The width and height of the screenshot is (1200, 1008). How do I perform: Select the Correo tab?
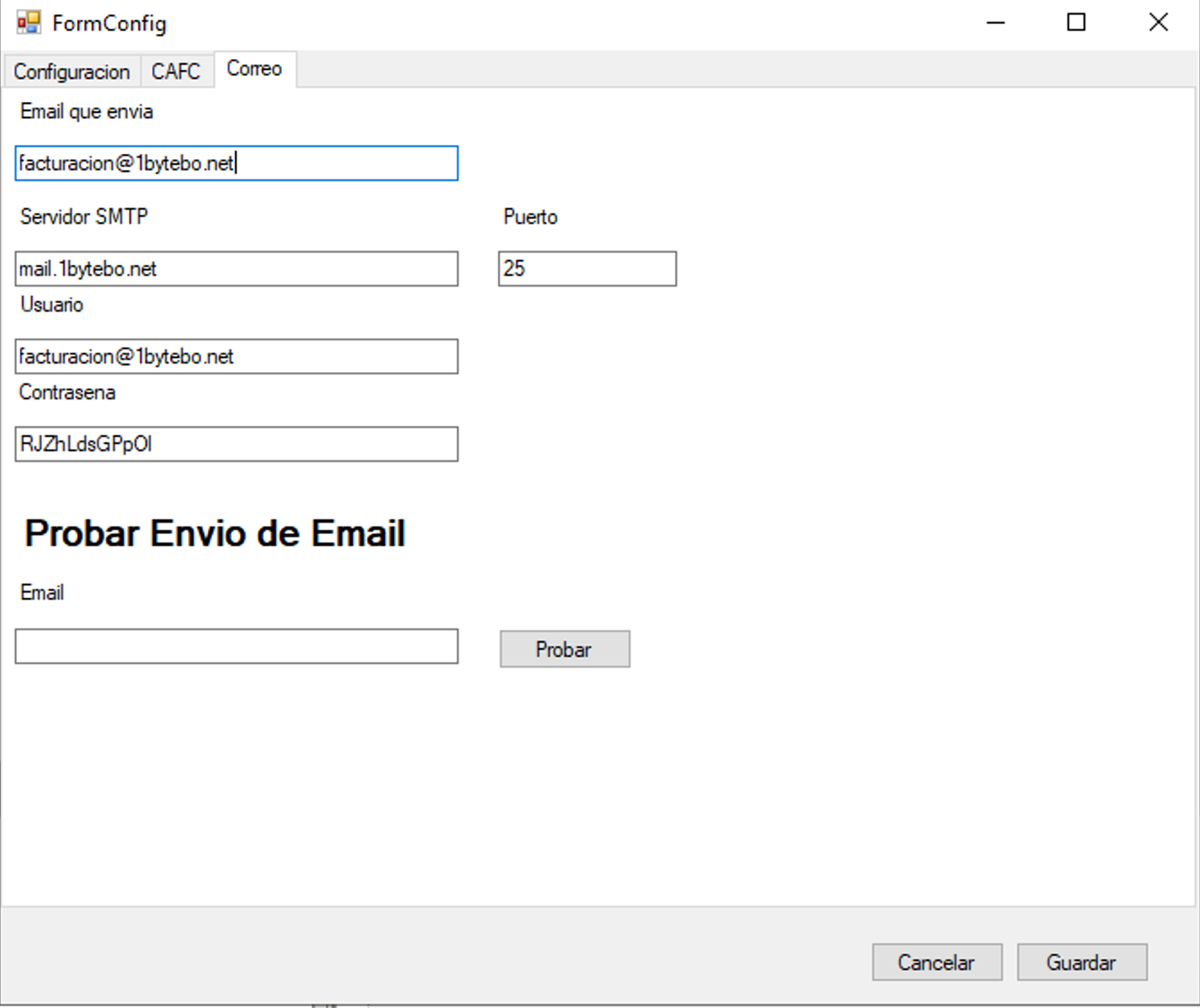pyautogui.click(x=254, y=69)
